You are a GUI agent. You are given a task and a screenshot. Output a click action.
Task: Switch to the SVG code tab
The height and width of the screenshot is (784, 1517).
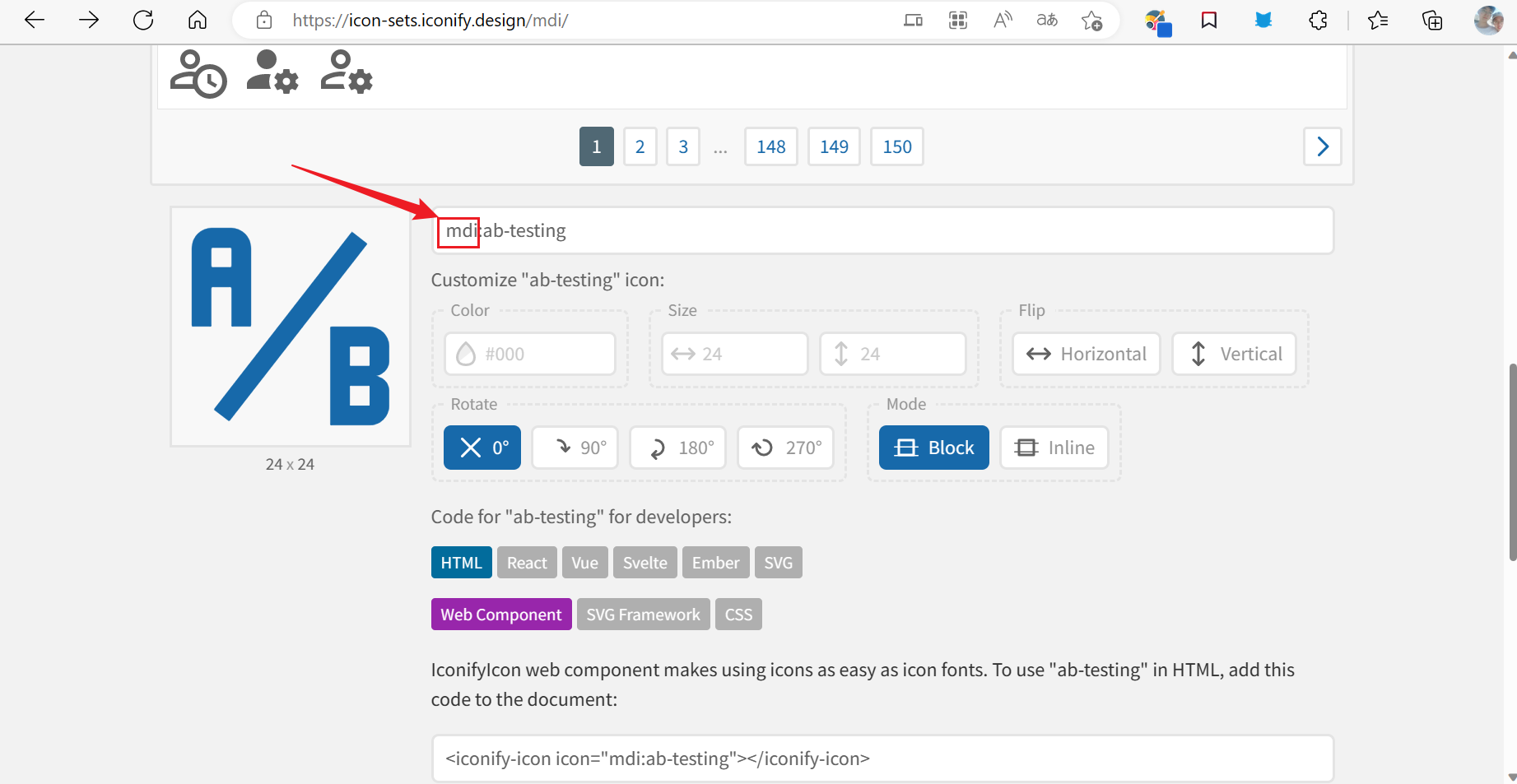pos(779,563)
